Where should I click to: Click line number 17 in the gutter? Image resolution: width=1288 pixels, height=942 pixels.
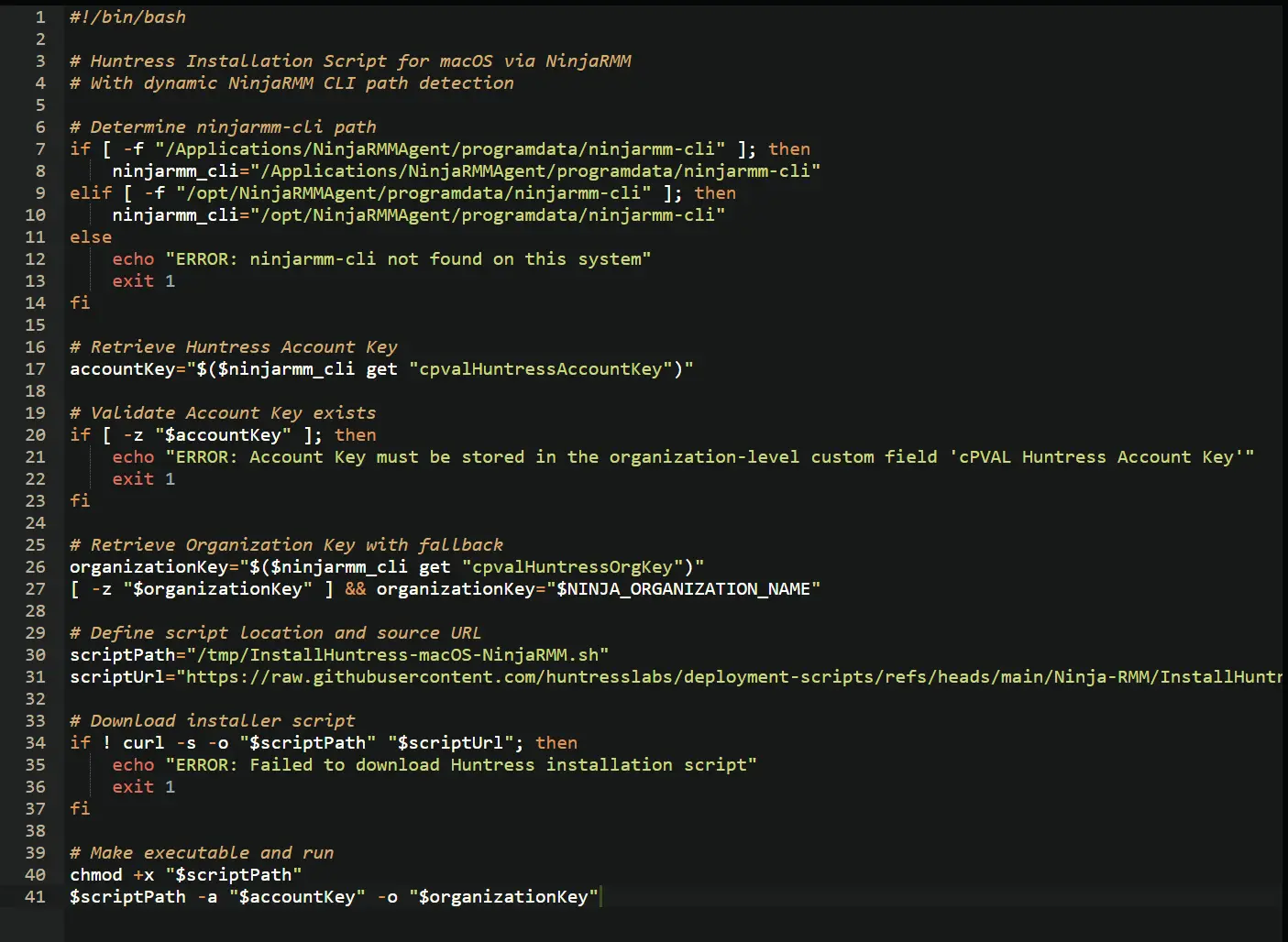35,369
